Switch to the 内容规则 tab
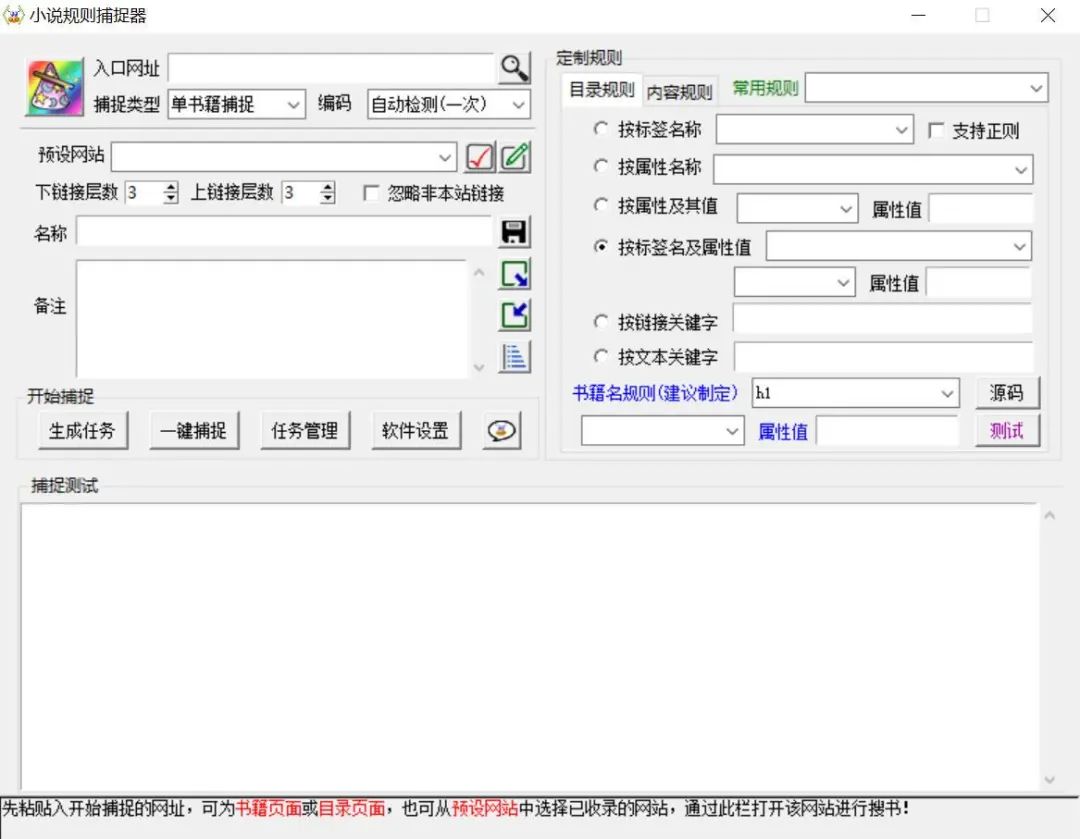 click(679, 92)
